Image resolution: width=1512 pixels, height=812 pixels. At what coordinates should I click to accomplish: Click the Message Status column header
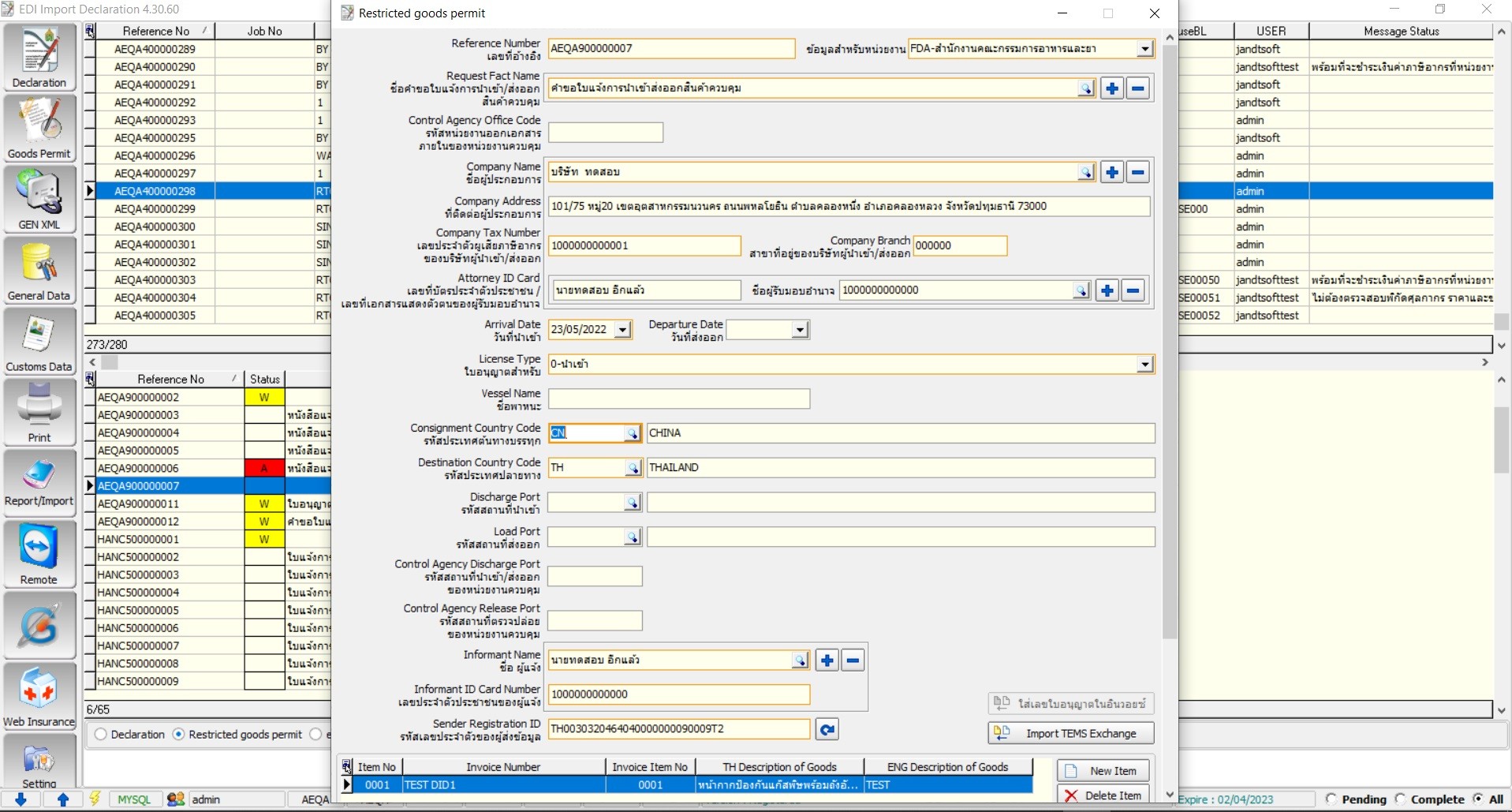pyautogui.click(x=1401, y=32)
